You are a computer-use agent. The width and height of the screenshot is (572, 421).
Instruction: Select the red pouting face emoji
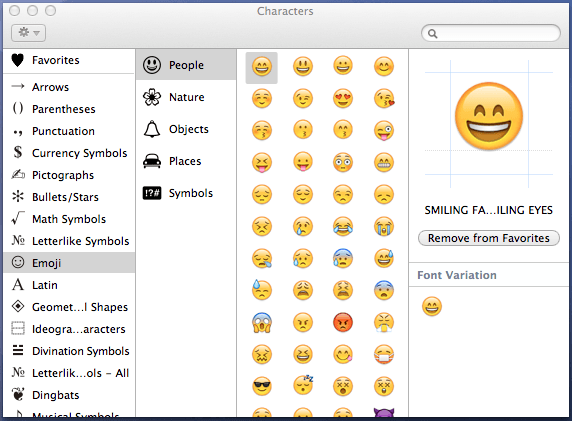click(x=343, y=322)
